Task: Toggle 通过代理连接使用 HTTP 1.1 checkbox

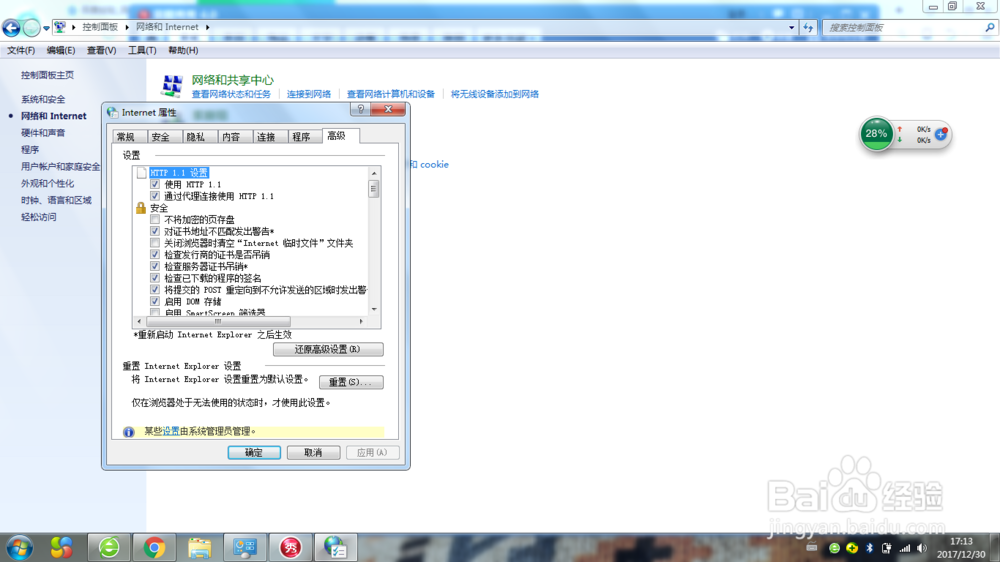Action: 155,196
